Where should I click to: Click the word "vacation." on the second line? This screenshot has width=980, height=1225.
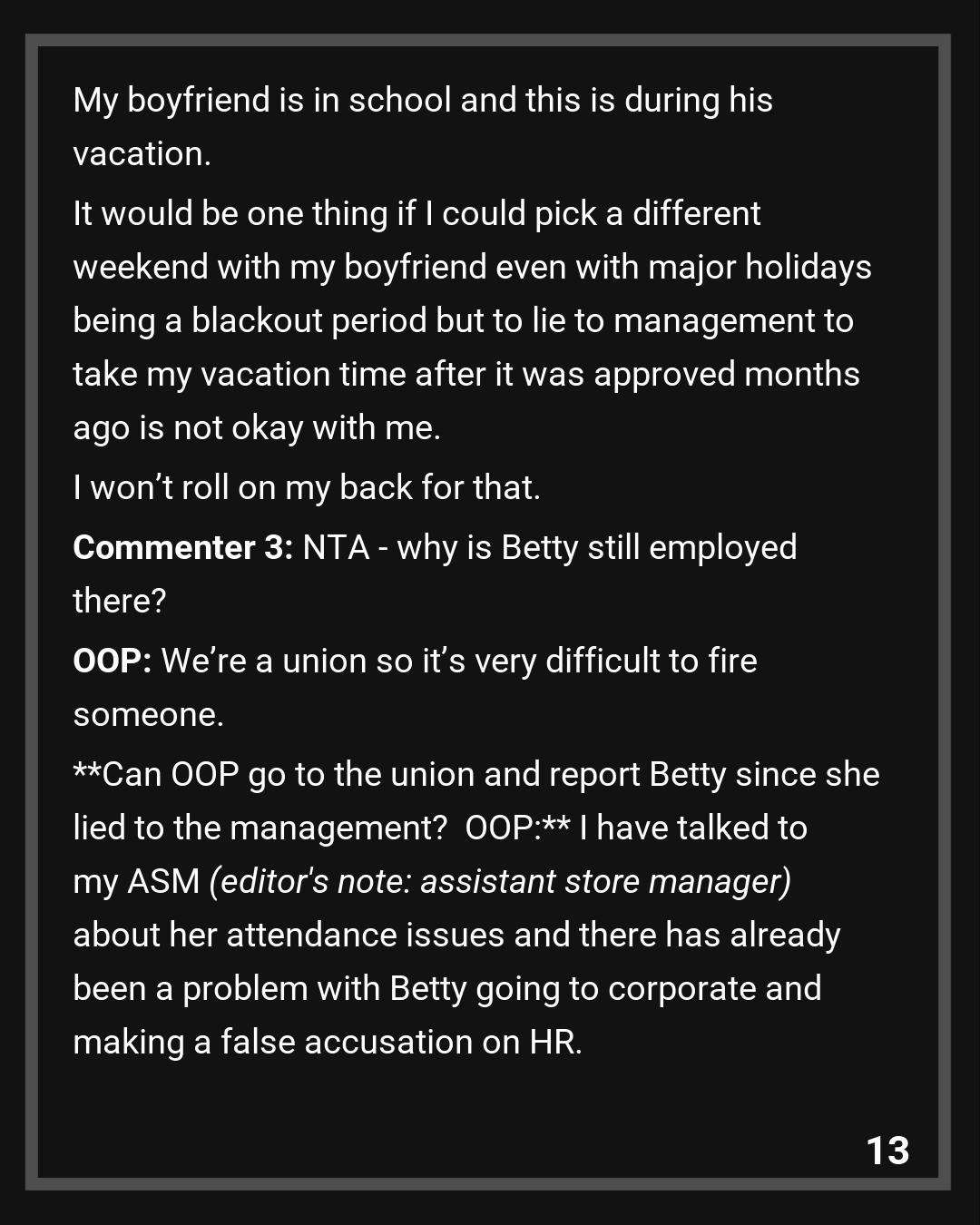pyautogui.click(x=142, y=153)
